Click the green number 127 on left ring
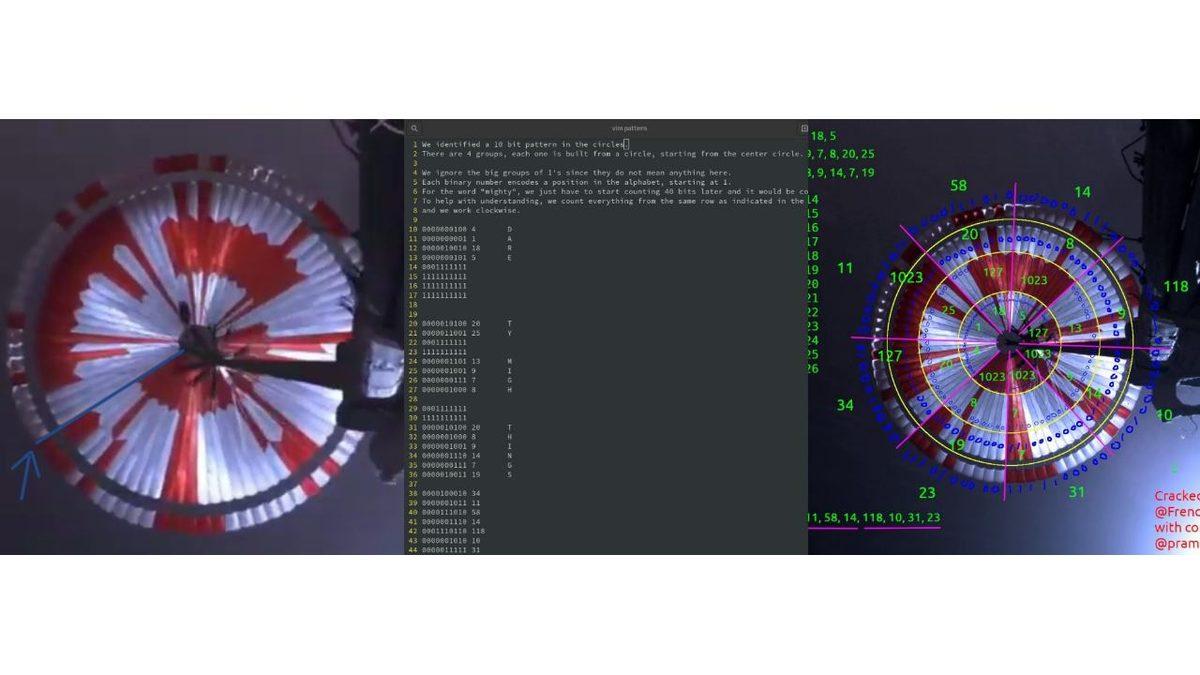Viewport: 1200px width, 675px height. 889,355
